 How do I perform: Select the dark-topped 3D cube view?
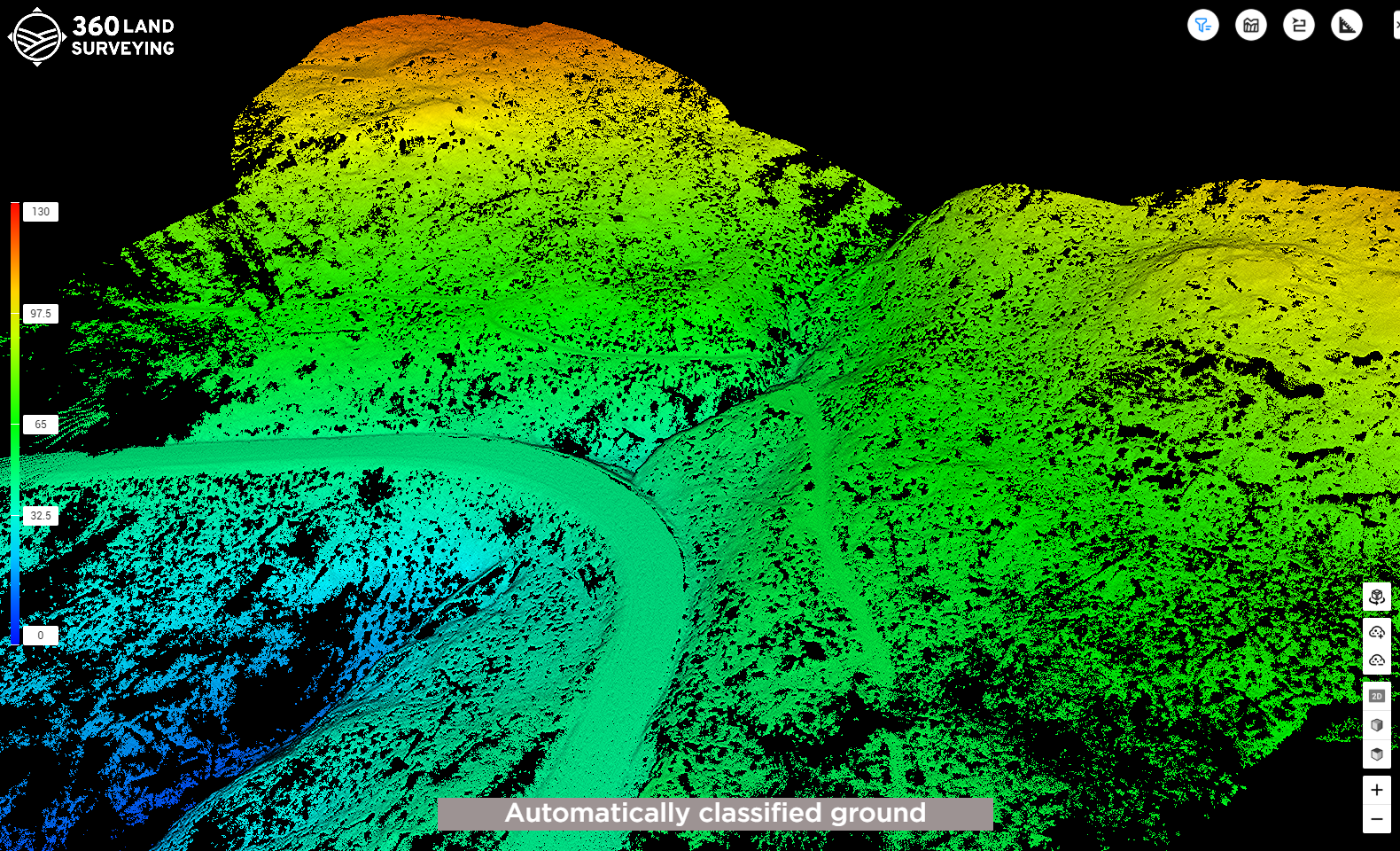(x=1376, y=754)
